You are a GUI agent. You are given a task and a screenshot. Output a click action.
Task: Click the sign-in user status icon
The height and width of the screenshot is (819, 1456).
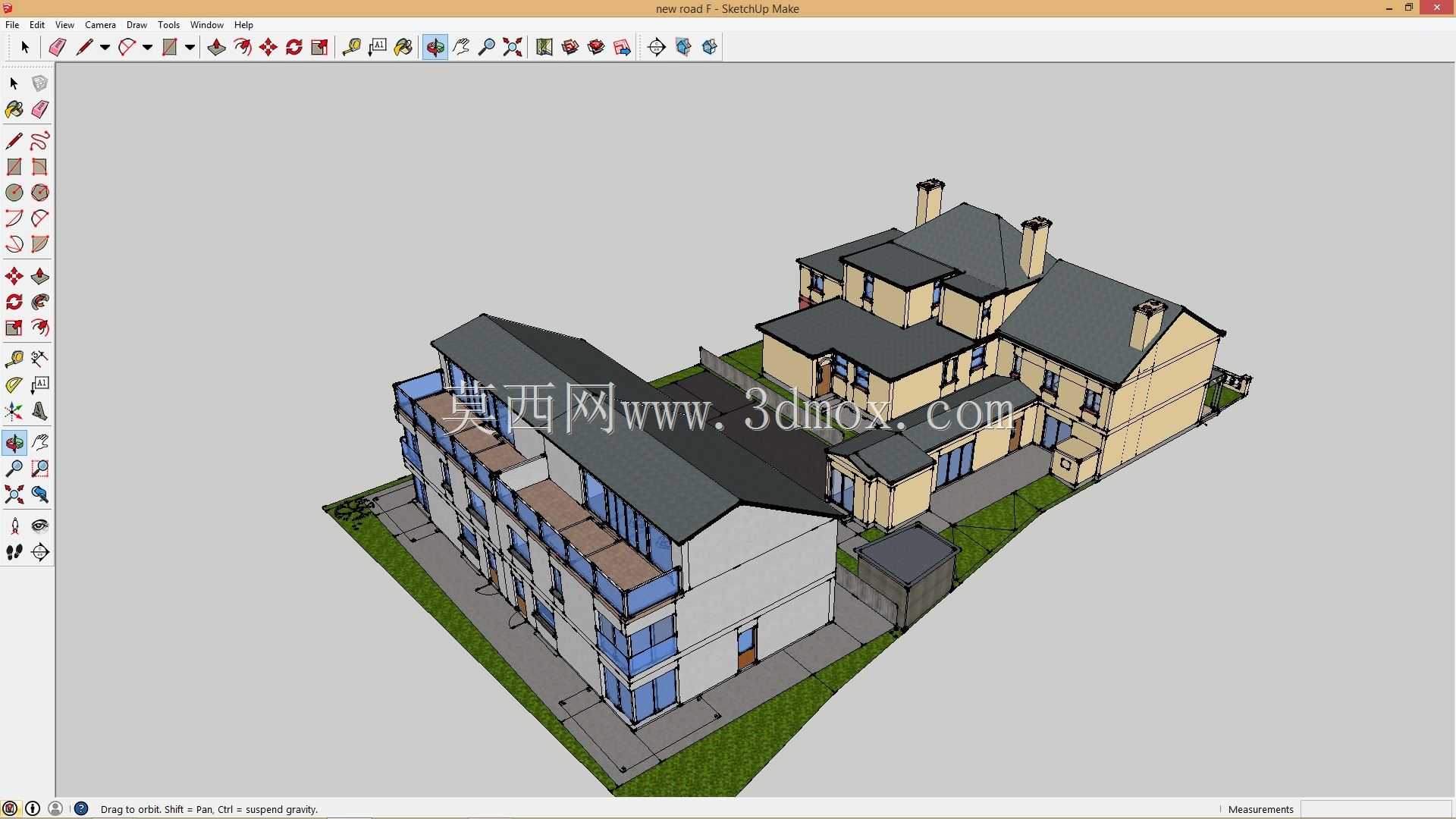55,808
